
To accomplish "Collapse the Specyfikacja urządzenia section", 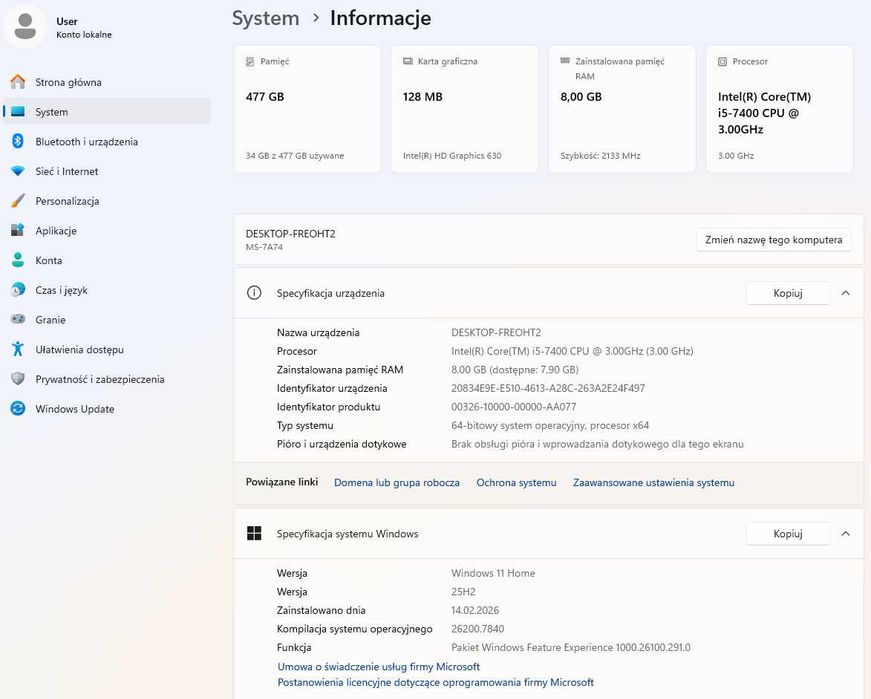I will tap(845, 293).
